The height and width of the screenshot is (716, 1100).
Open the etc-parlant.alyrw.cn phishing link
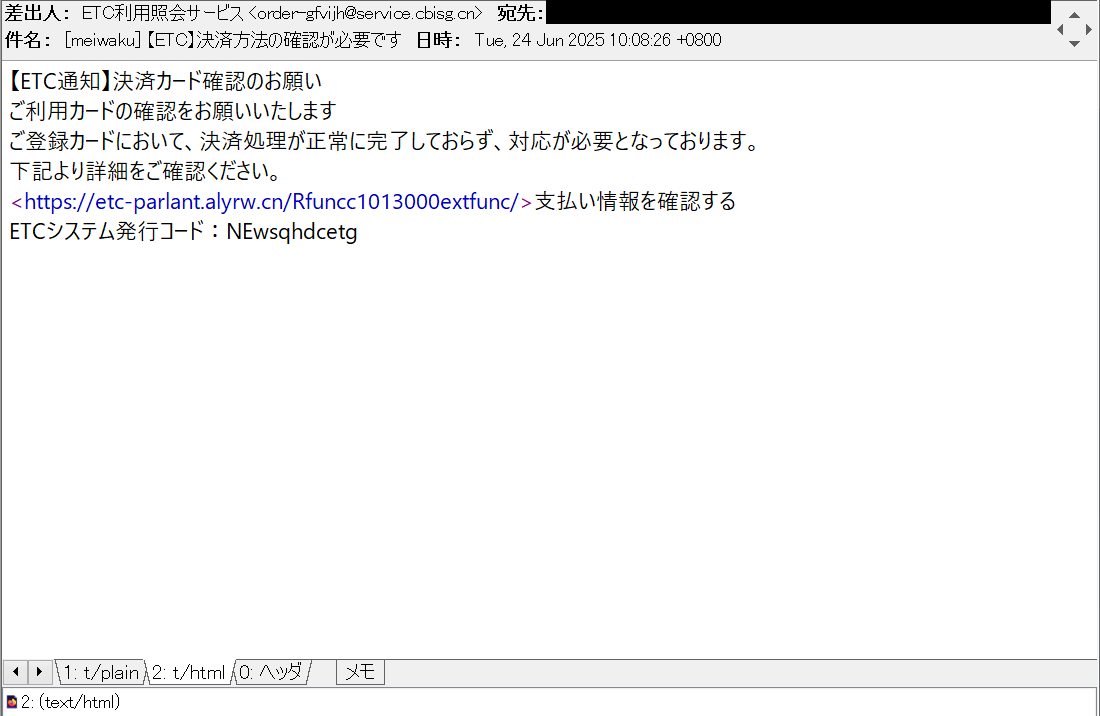[x=271, y=202]
